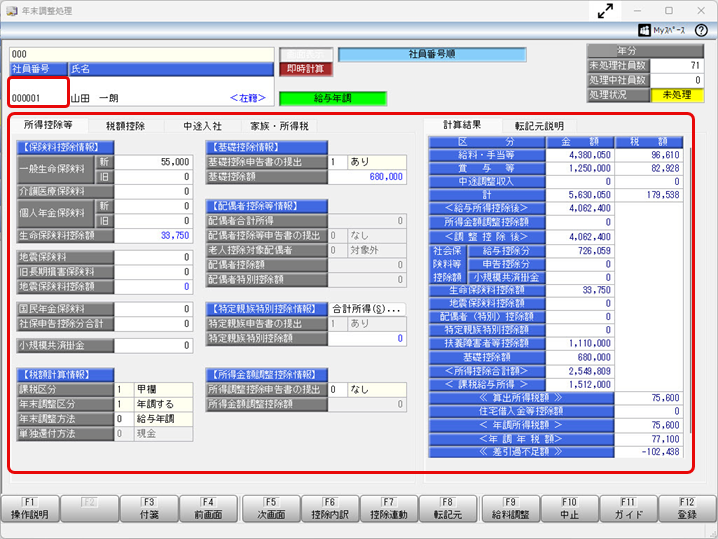Viewport: 718px width, 539px height.
Task: Save with F12 登録 button
Action: tap(687, 509)
